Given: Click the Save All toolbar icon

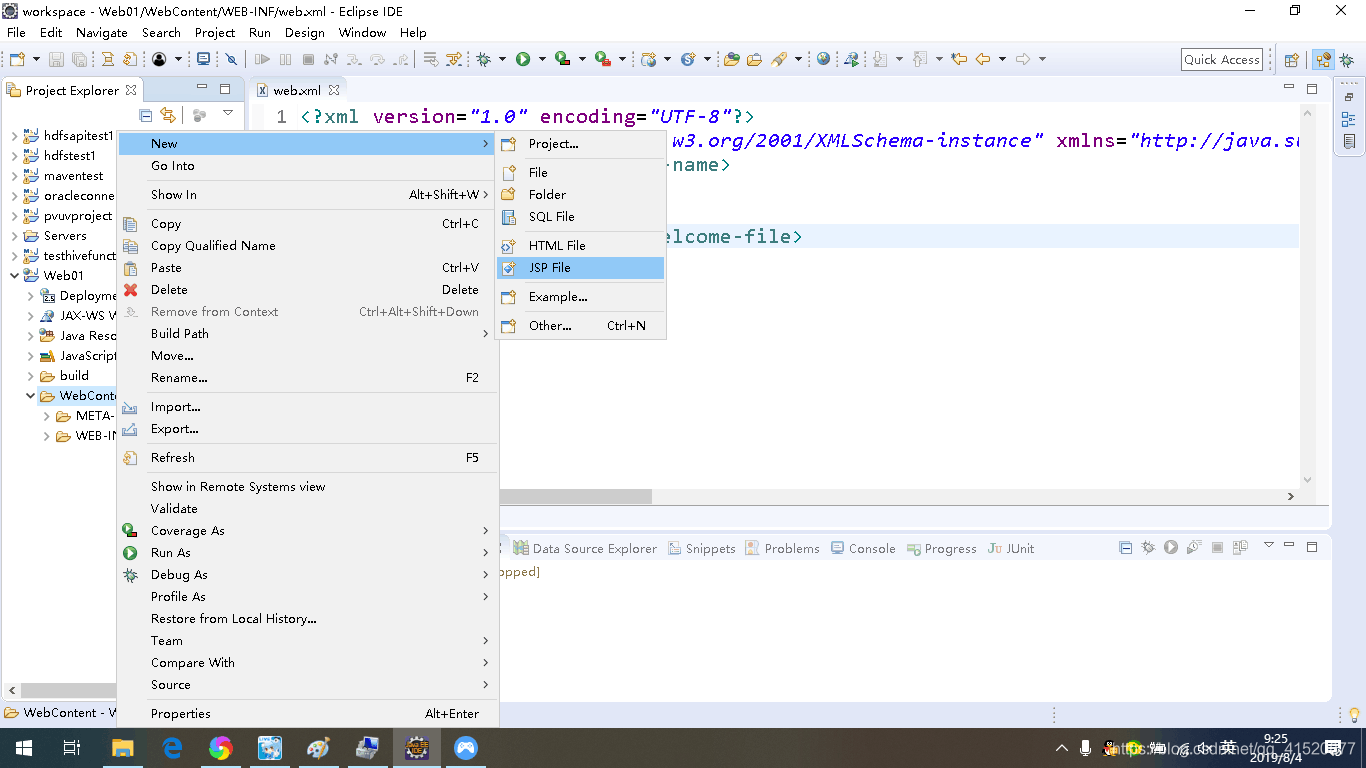Looking at the screenshot, I should 79,59.
